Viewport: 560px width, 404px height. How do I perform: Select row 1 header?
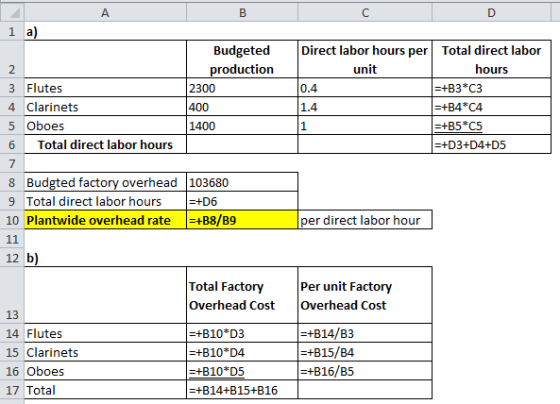click(12, 31)
